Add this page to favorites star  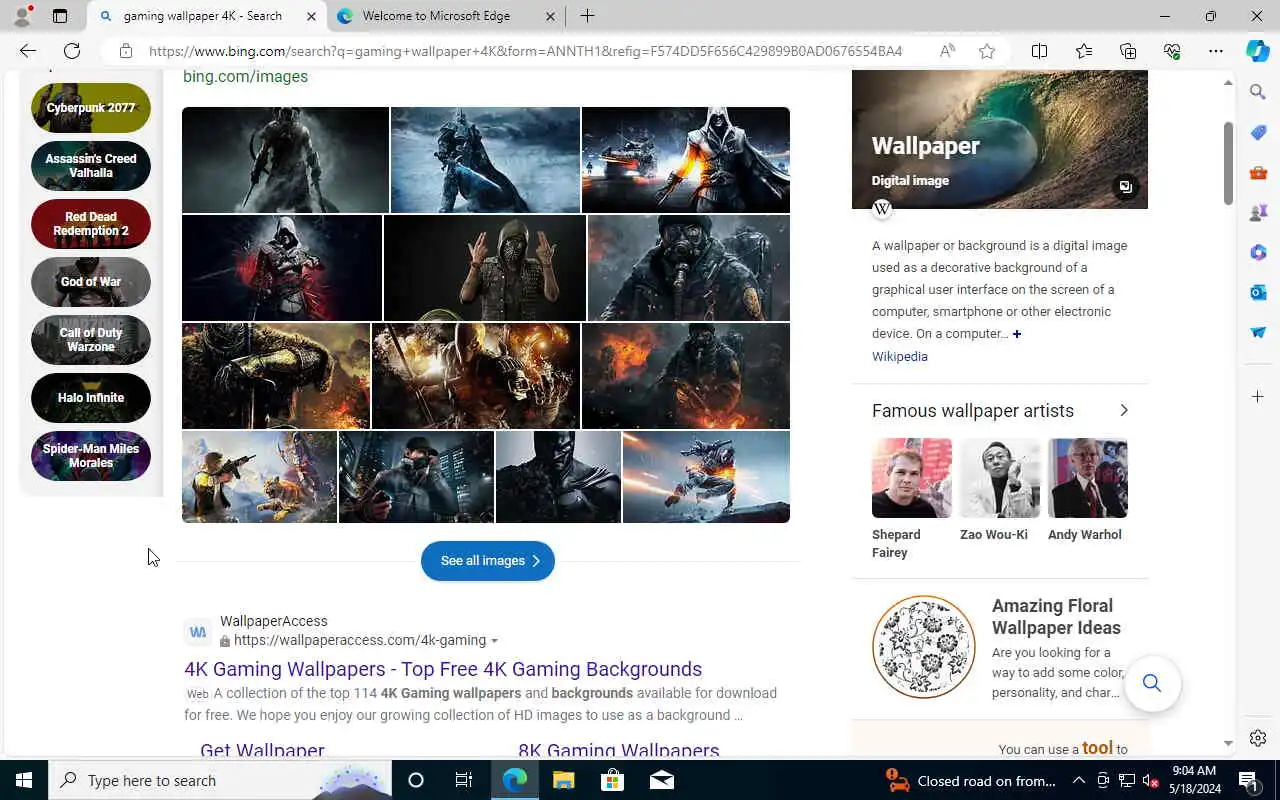987,51
